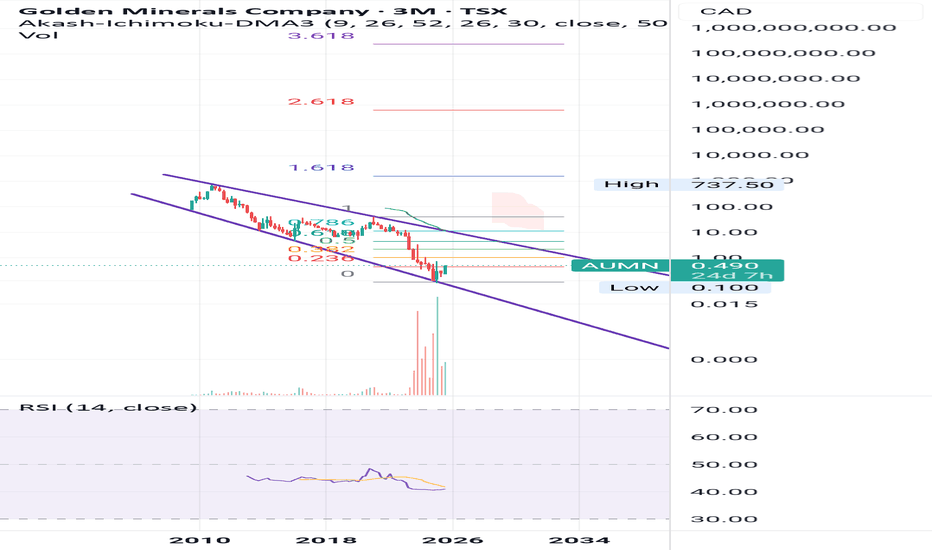Click the 3.618 Fibonacci level label
Viewport: 932px width, 550px height.
point(321,36)
